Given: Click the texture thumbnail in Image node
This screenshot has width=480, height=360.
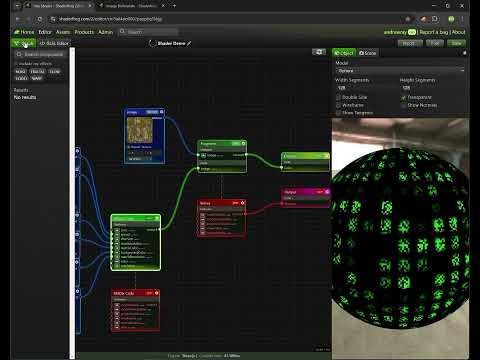Looking at the screenshot, I should click(x=140, y=130).
